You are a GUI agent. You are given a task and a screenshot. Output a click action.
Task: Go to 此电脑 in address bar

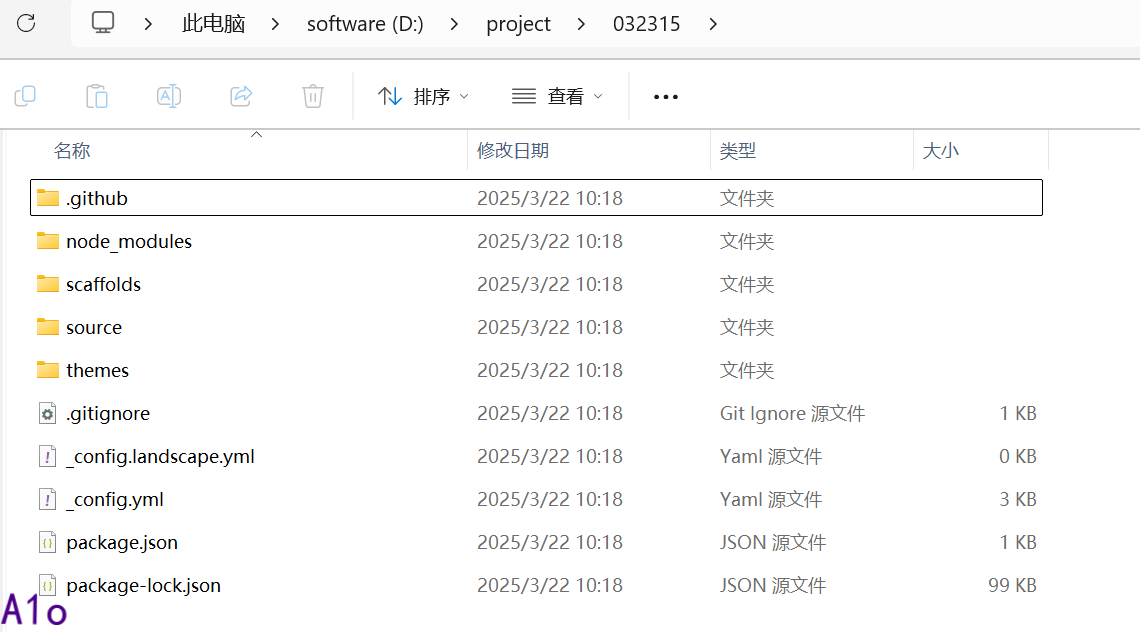click(x=213, y=24)
